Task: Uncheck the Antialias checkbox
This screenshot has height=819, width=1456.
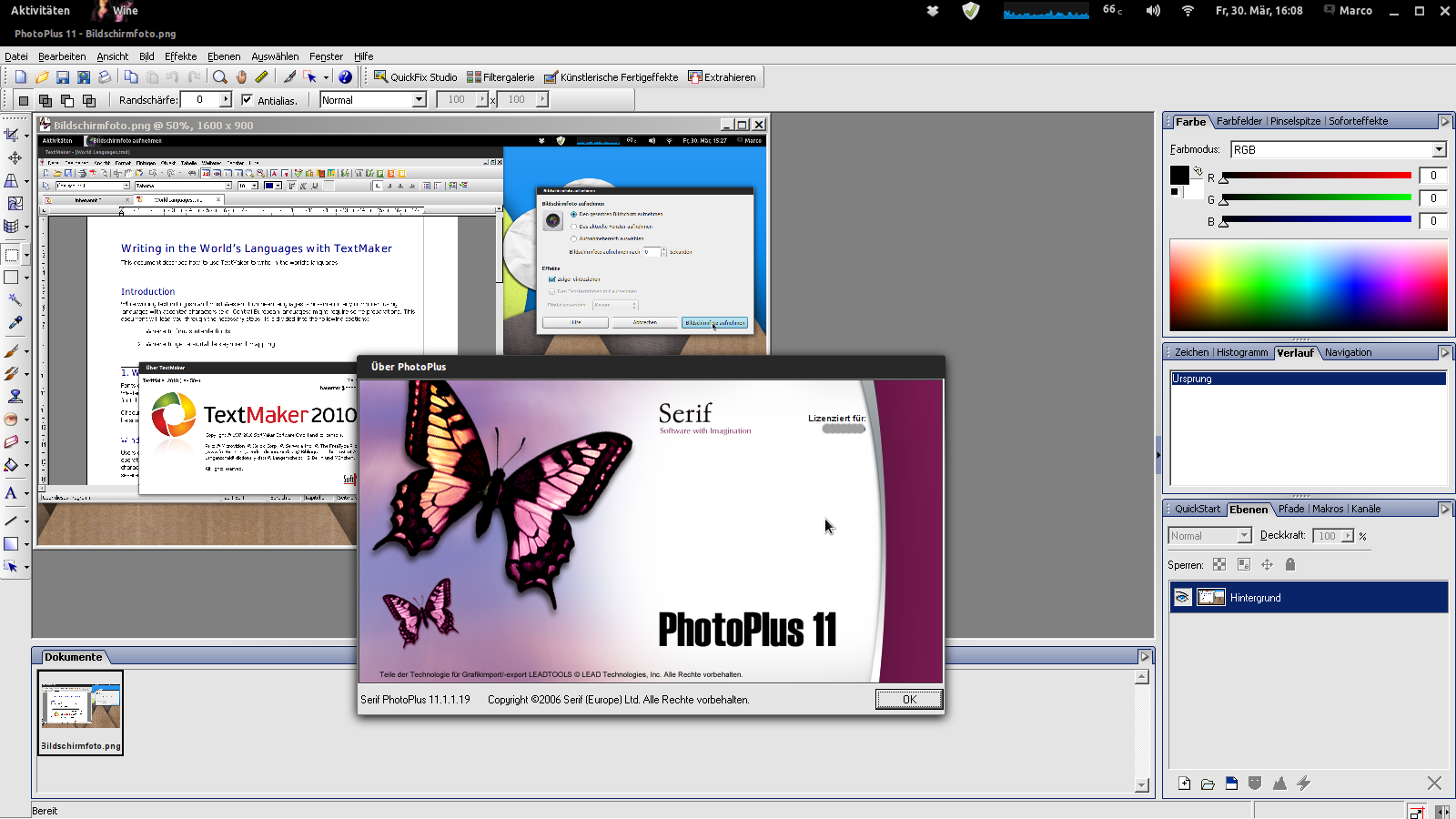Action: [x=247, y=100]
